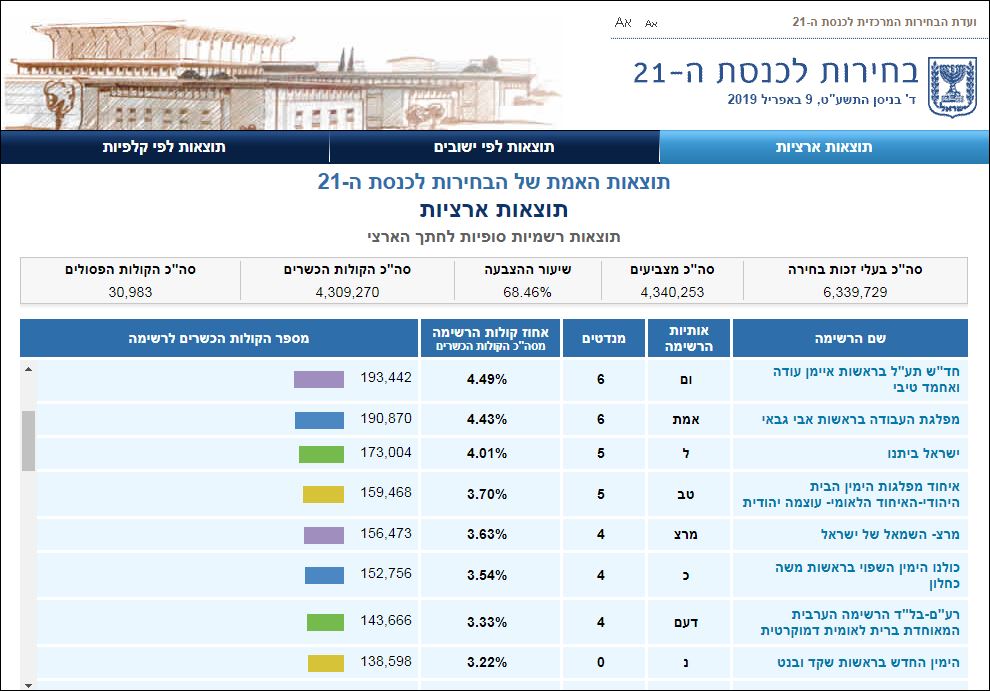Click the yellow bar for 138,598 votes

(x=325, y=663)
